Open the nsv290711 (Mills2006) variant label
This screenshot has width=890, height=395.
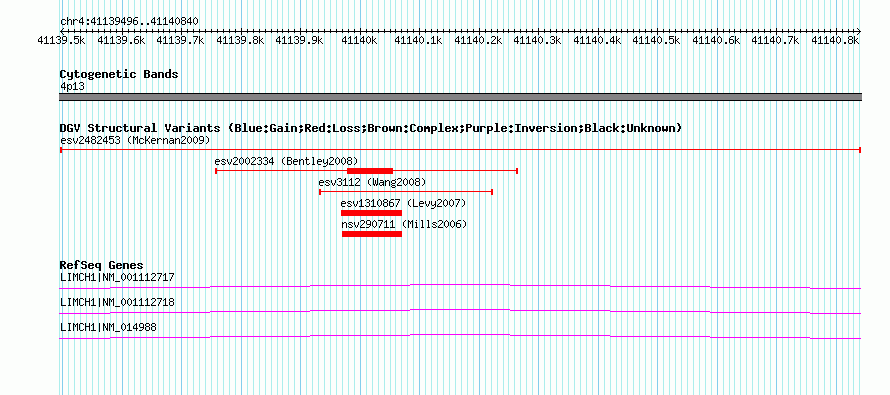(x=404, y=224)
